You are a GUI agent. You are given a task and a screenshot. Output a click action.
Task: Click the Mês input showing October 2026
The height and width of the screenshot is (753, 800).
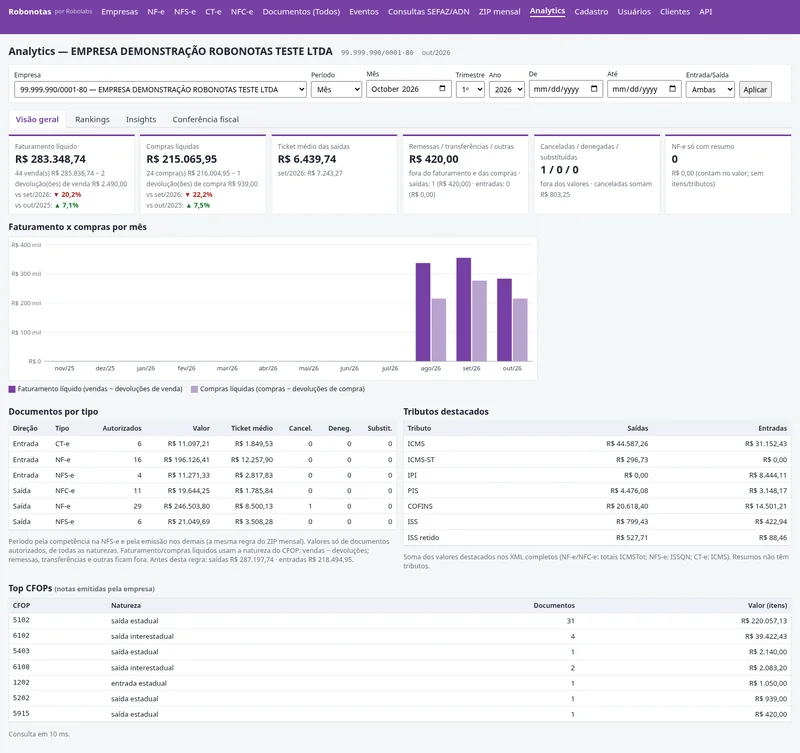(409, 89)
